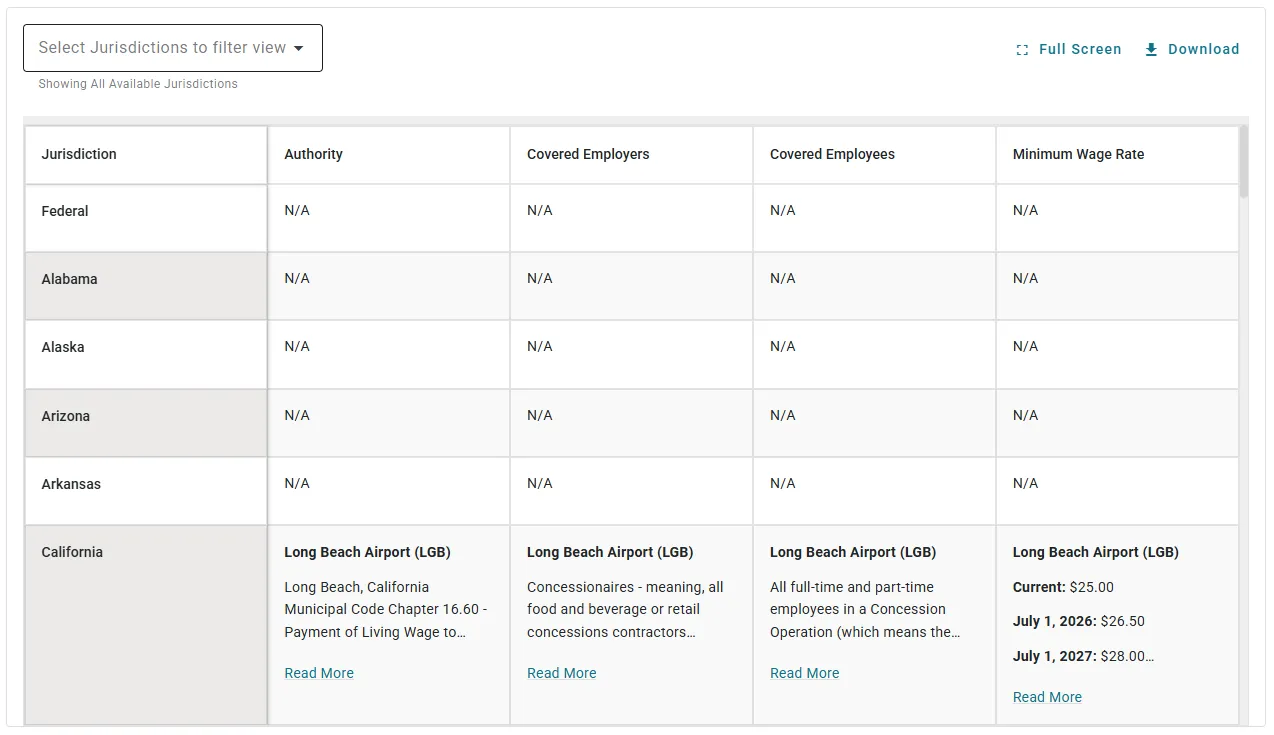Click the Download arrow icon
The image size is (1274, 735).
point(1150,48)
